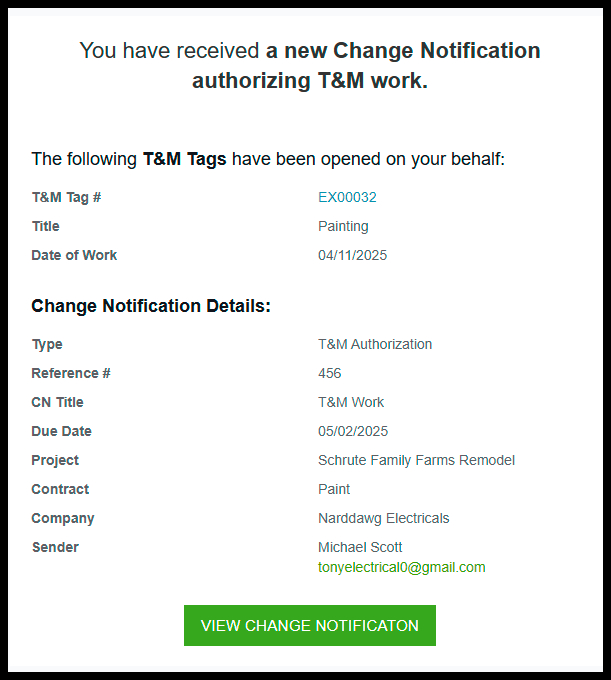Click the T&M Authorization type value
Image resolution: width=611 pixels, height=680 pixels.
click(x=375, y=344)
